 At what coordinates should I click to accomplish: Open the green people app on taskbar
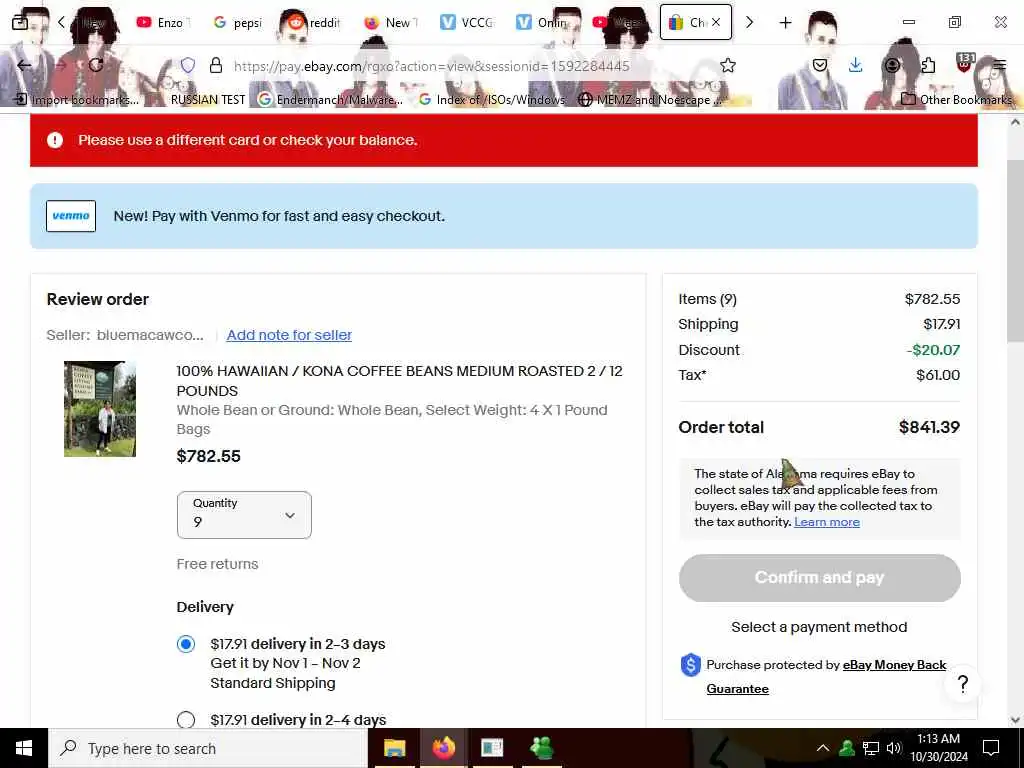click(541, 748)
